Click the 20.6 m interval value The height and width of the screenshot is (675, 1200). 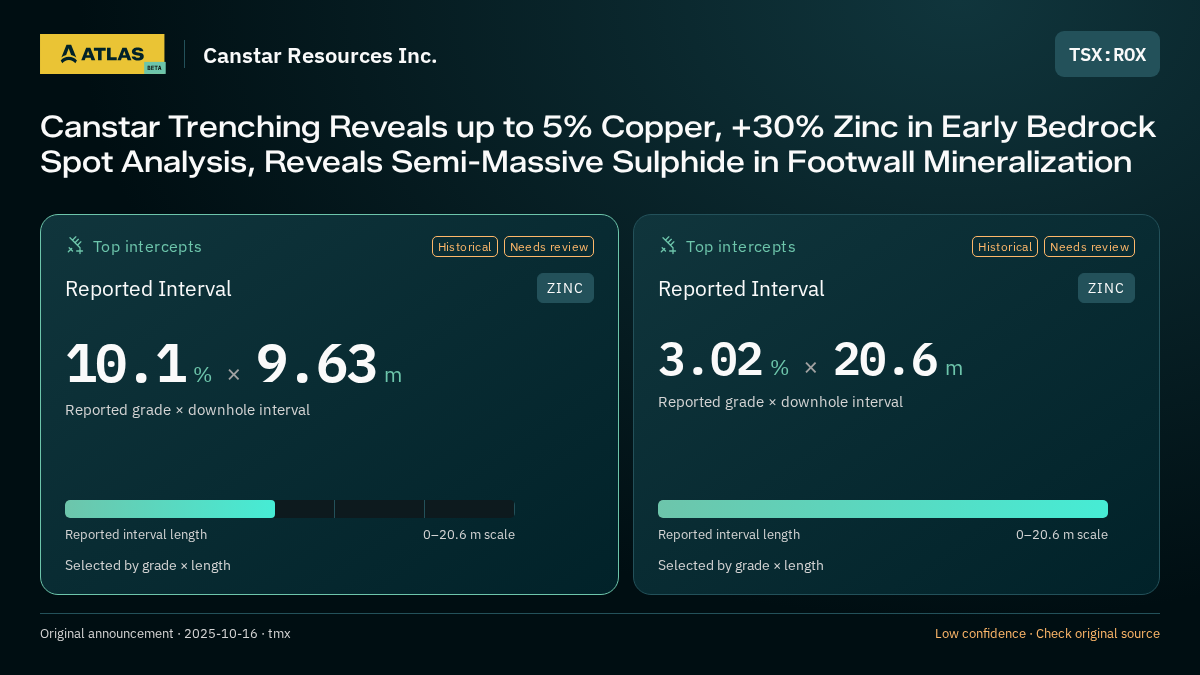898,361
